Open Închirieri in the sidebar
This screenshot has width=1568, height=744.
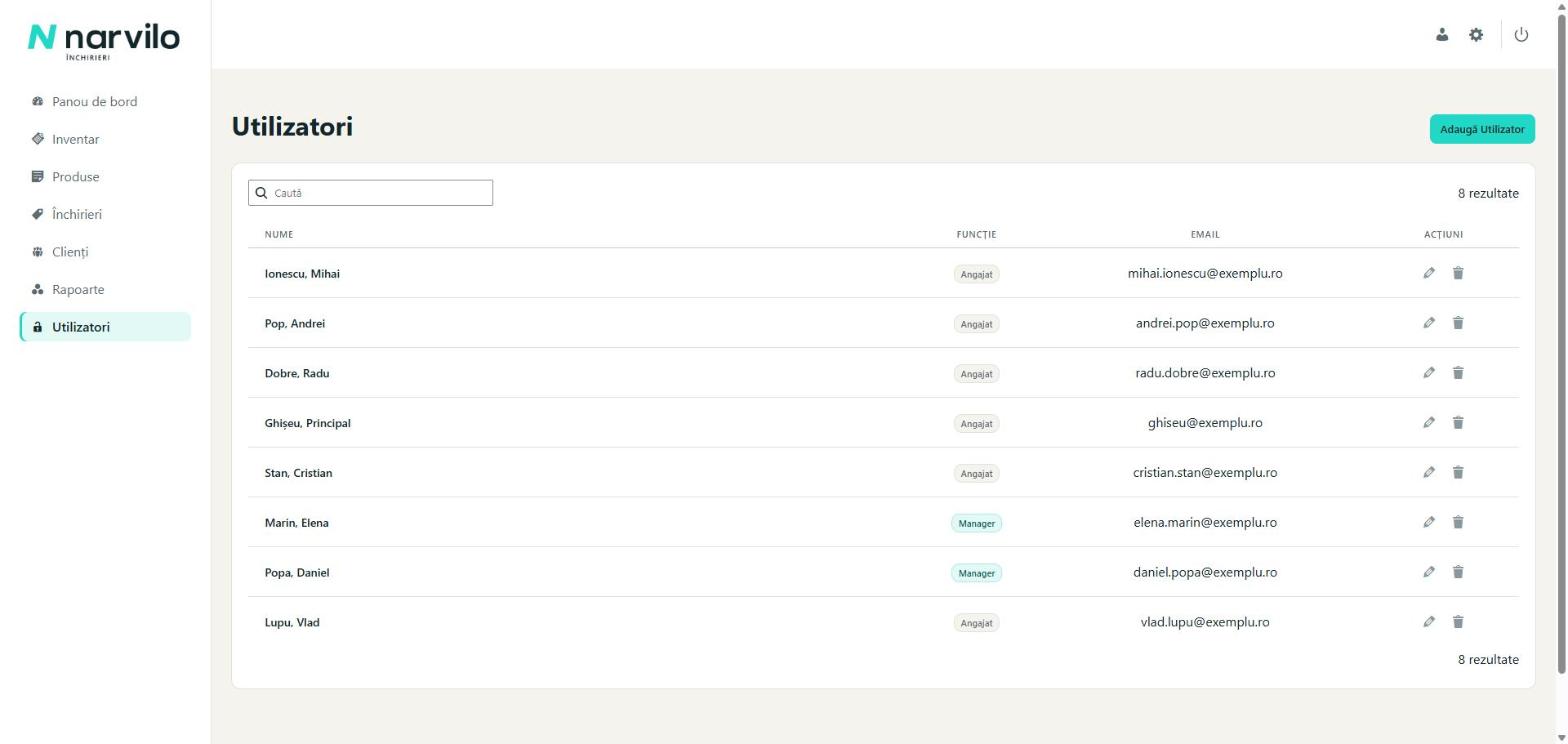click(x=105, y=214)
